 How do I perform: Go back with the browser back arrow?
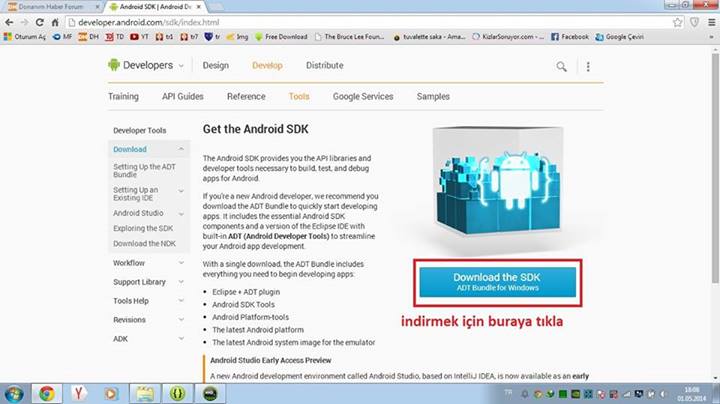pos(9,22)
